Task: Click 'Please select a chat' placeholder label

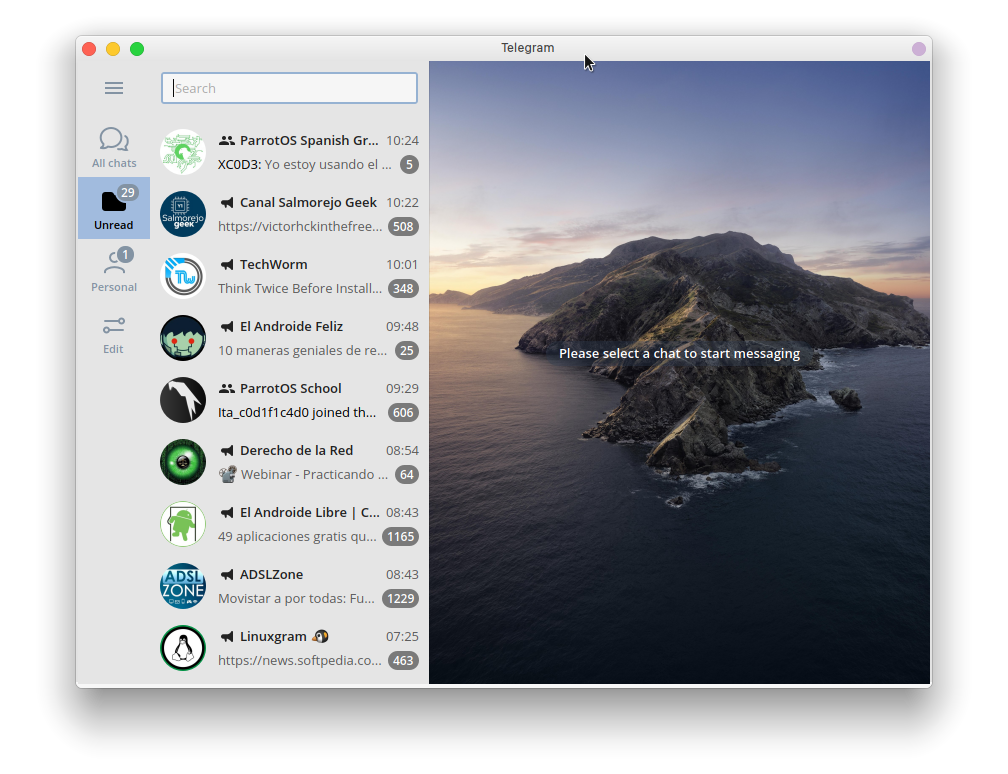Action: (x=680, y=354)
